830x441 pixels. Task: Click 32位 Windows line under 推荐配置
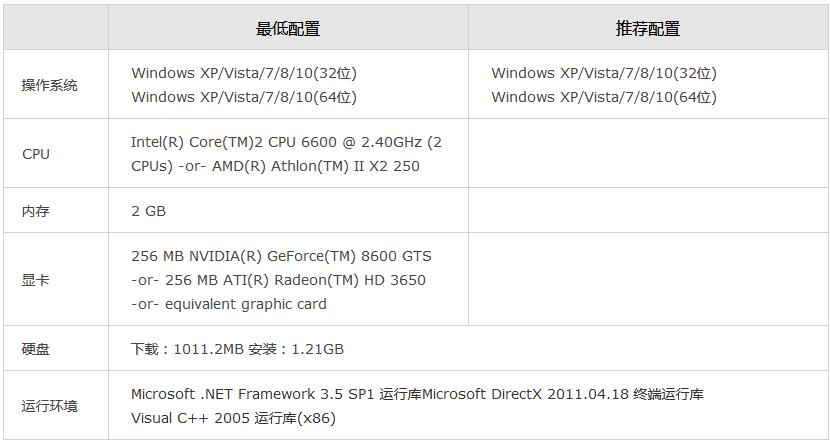point(604,73)
